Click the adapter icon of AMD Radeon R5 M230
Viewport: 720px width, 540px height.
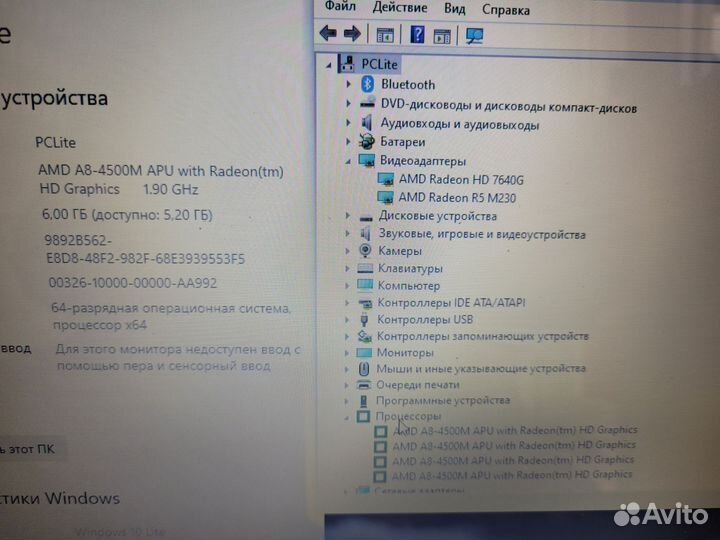point(385,197)
